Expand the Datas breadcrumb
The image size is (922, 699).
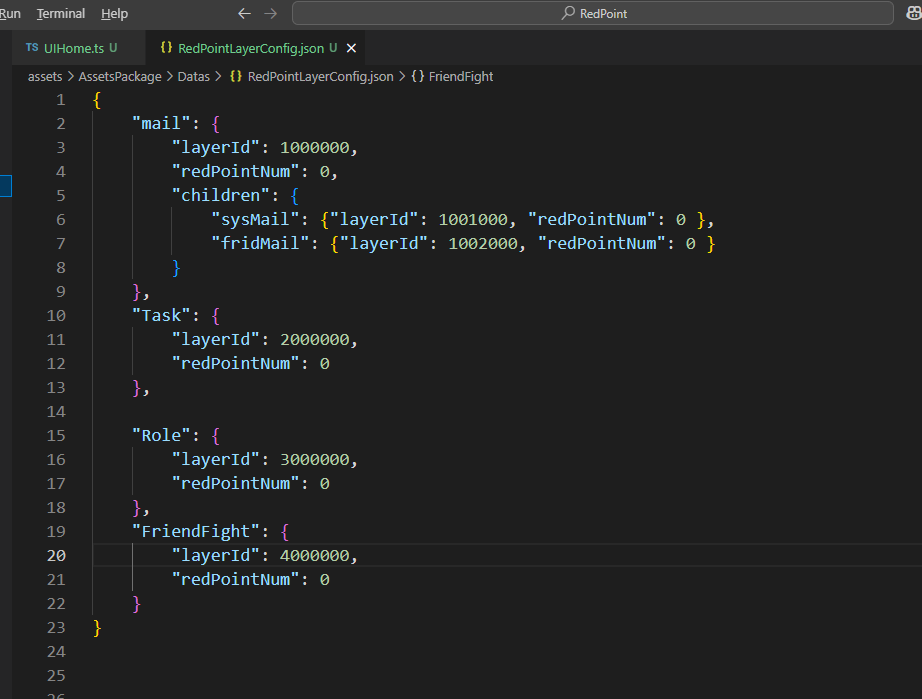[x=193, y=76]
